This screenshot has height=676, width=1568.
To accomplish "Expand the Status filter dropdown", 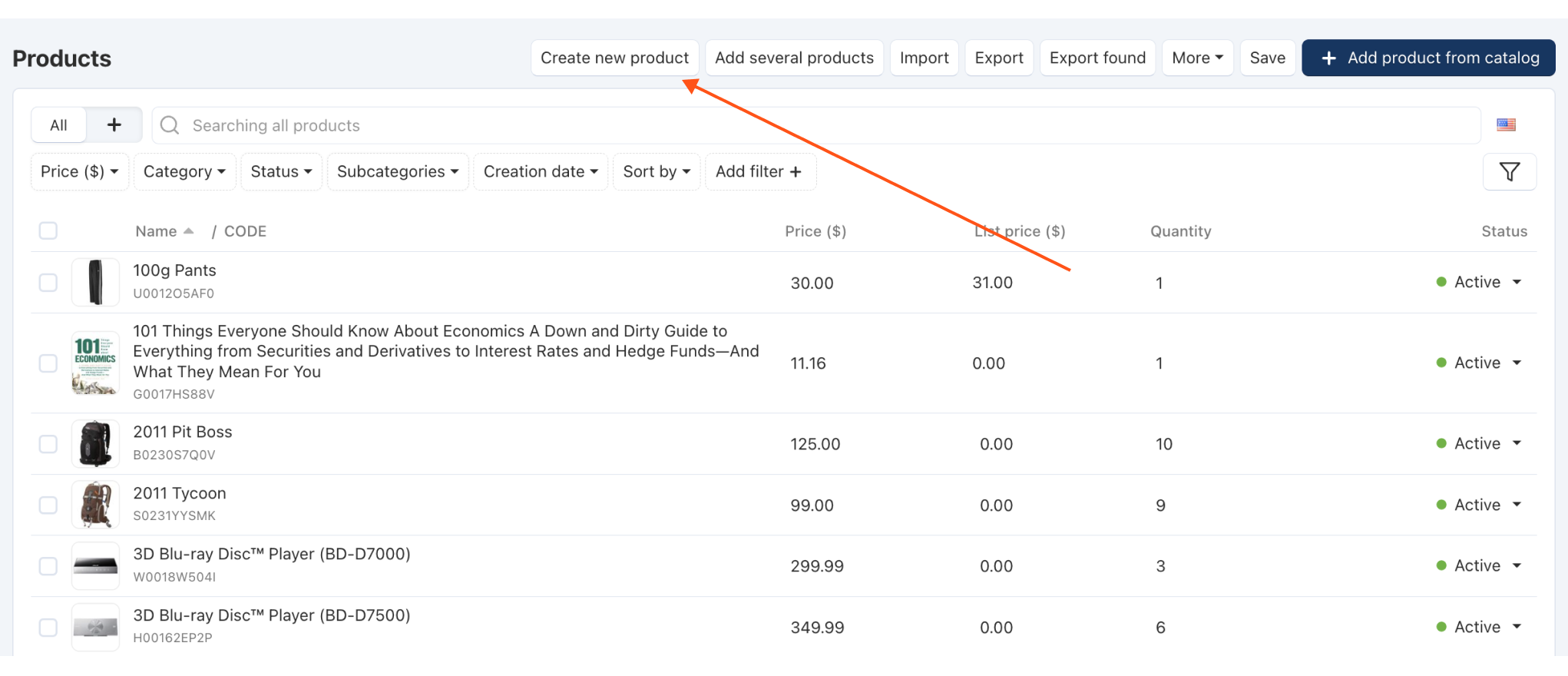I will pyautogui.click(x=281, y=171).
